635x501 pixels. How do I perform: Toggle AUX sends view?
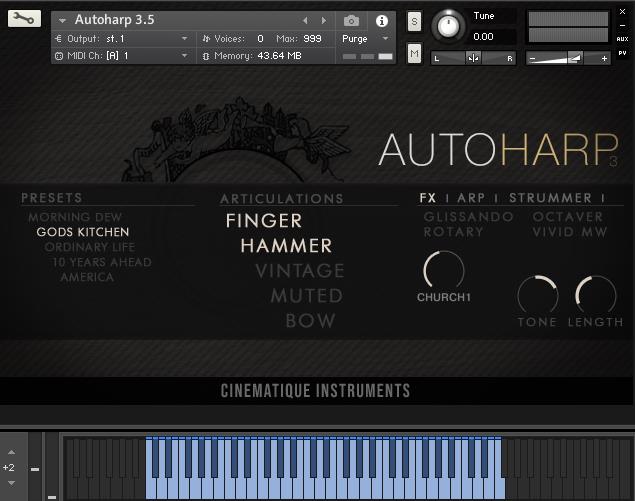click(x=622, y=39)
